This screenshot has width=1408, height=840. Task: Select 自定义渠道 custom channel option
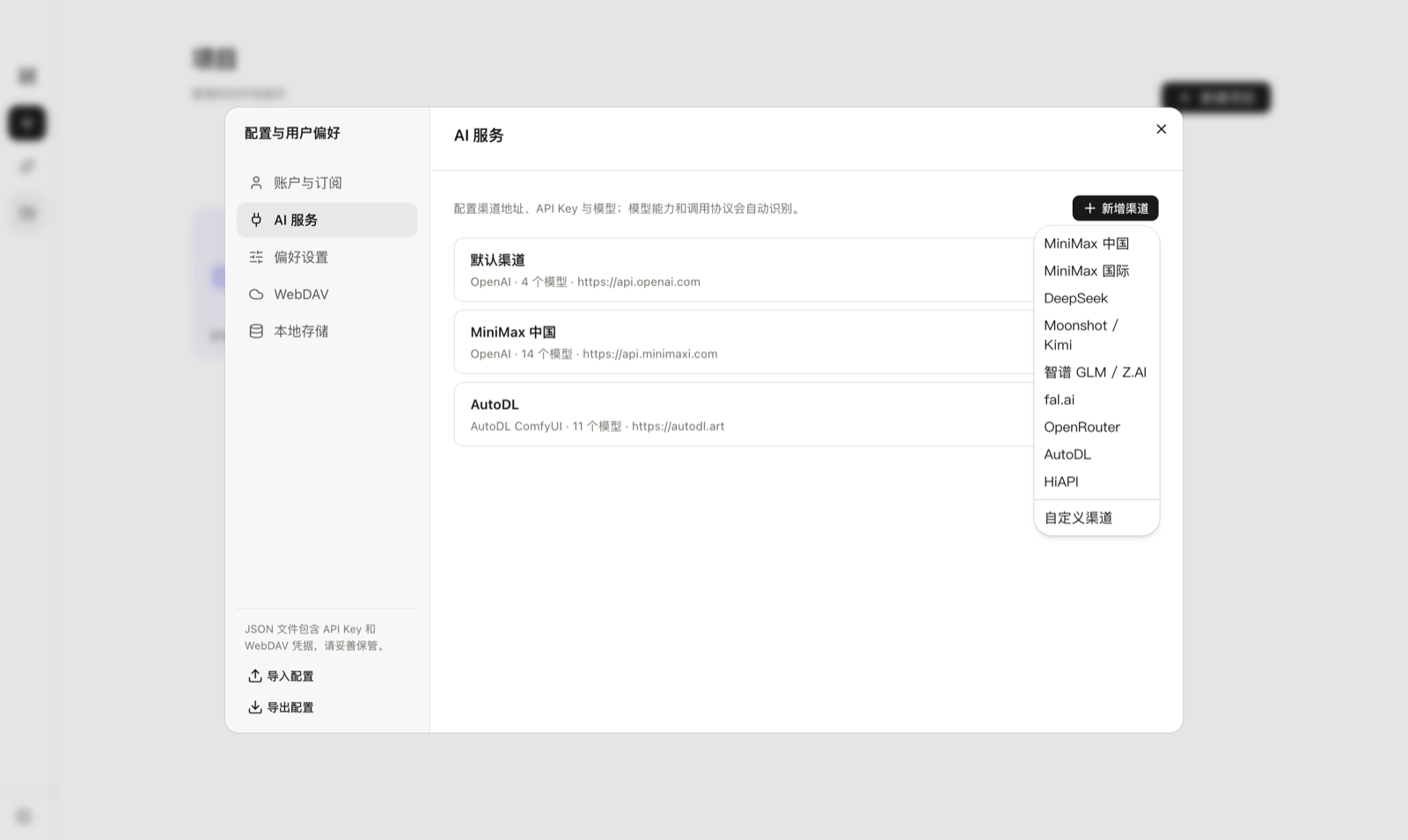point(1096,518)
